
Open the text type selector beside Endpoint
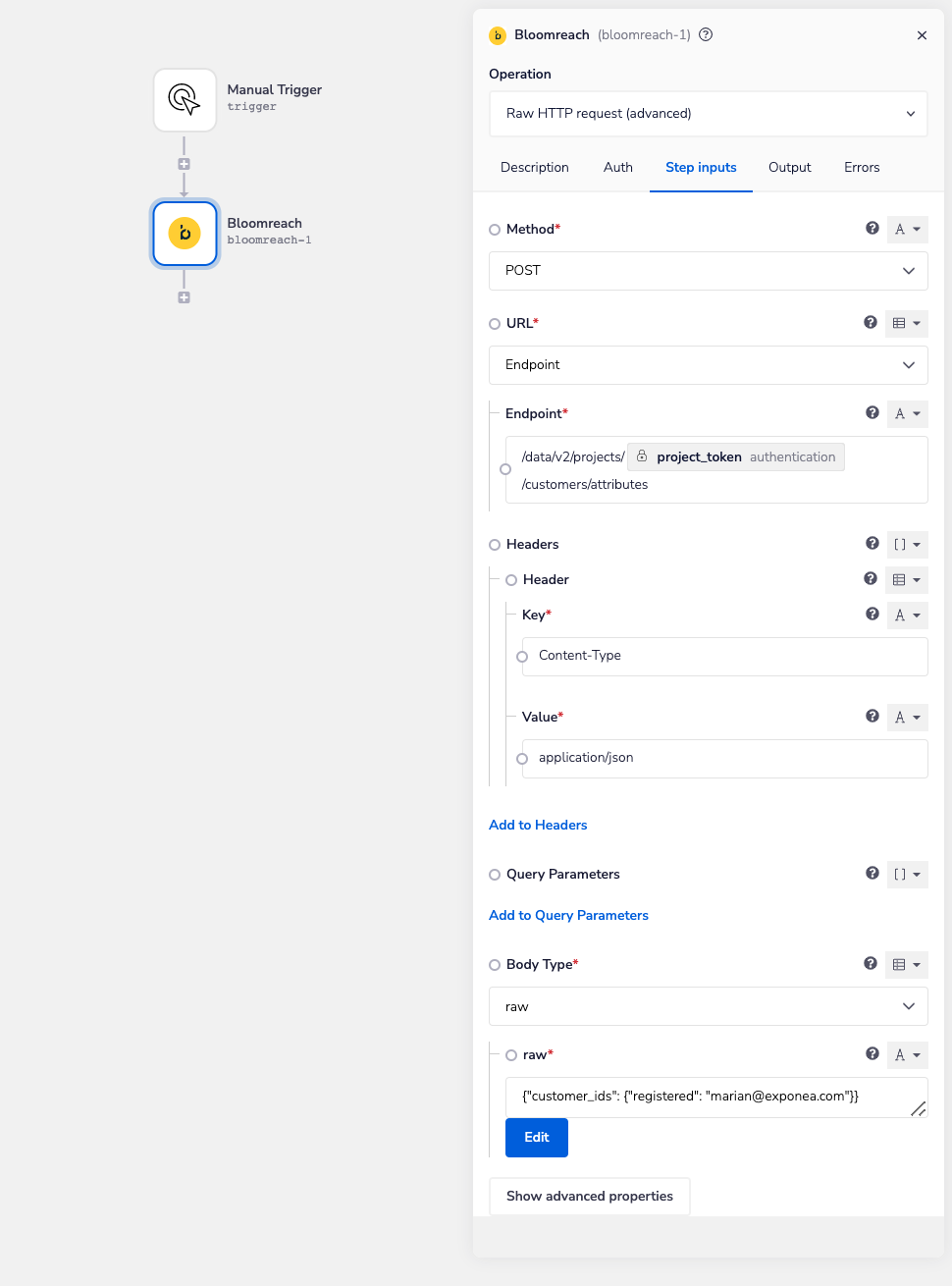point(907,413)
